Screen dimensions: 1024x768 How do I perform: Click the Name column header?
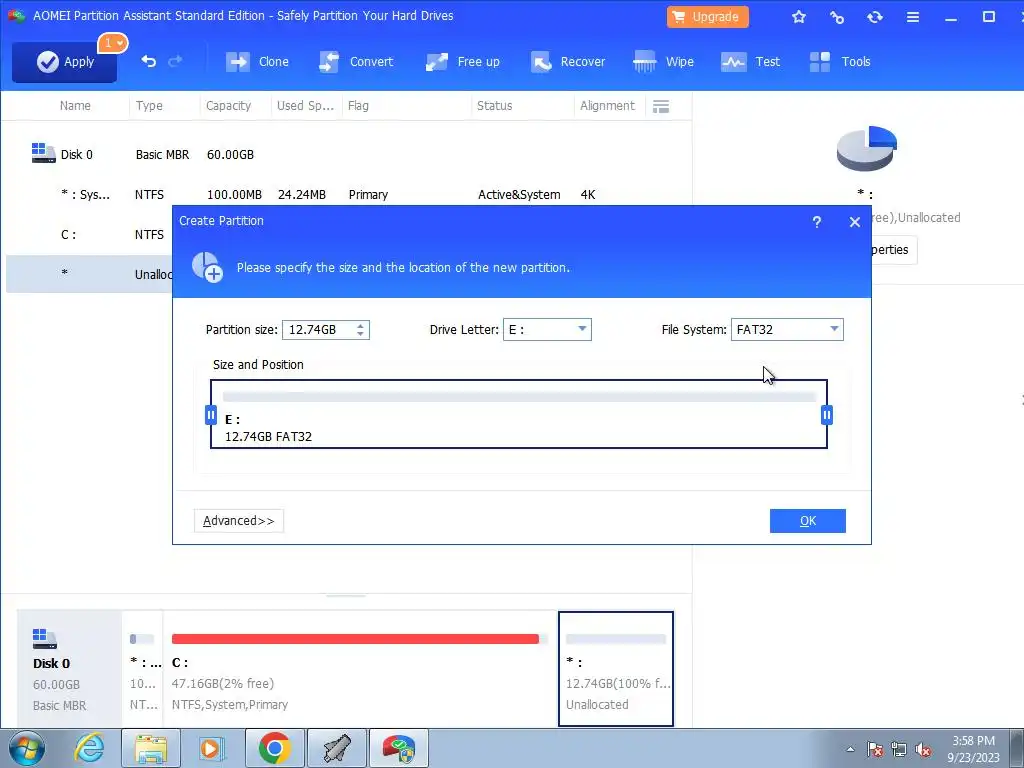pos(75,106)
